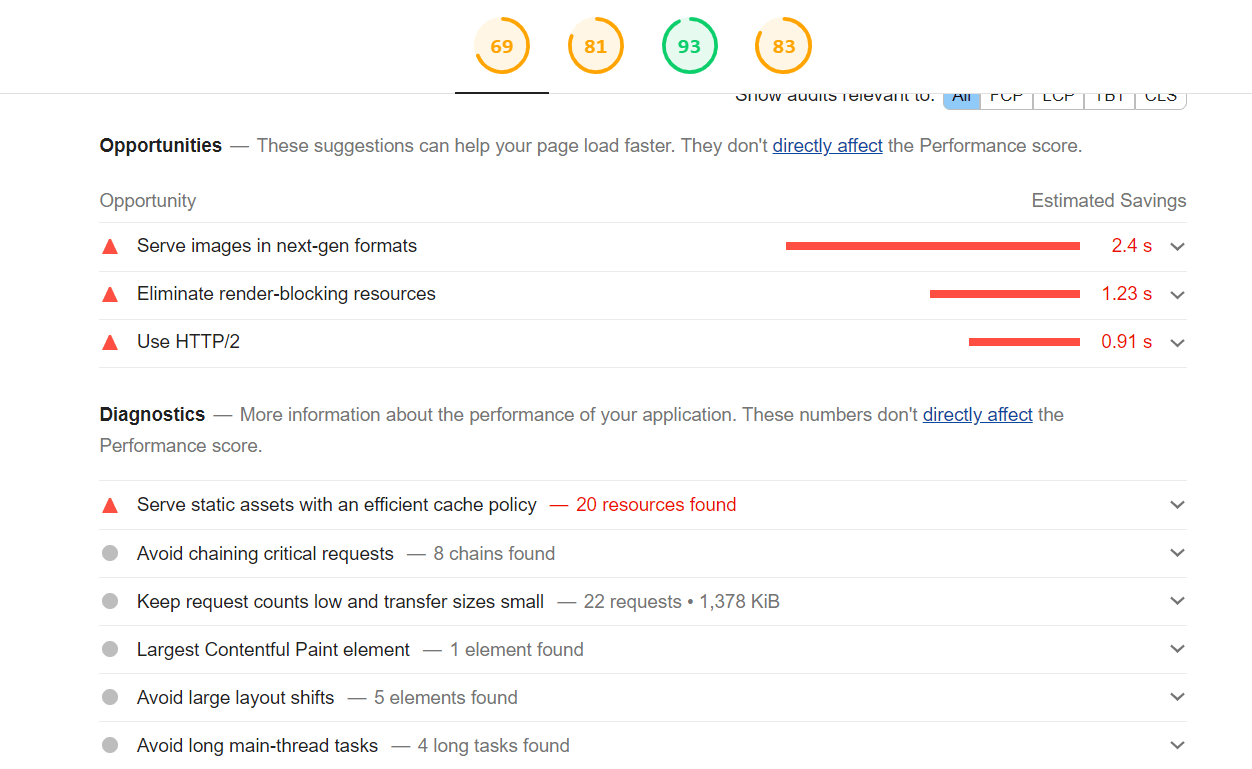This screenshot has height=769, width=1252.
Task: Open 'directly affect' link in Diagnostics description
Action: point(977,415)
